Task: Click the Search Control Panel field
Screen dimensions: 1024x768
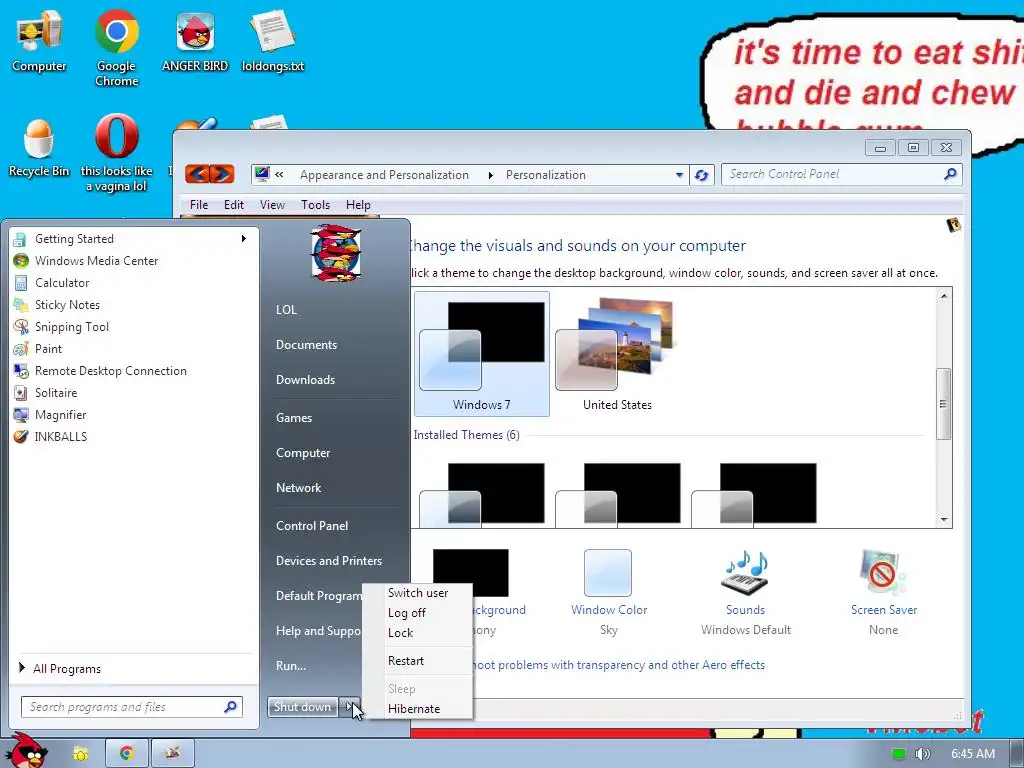Action: (841, 174)
